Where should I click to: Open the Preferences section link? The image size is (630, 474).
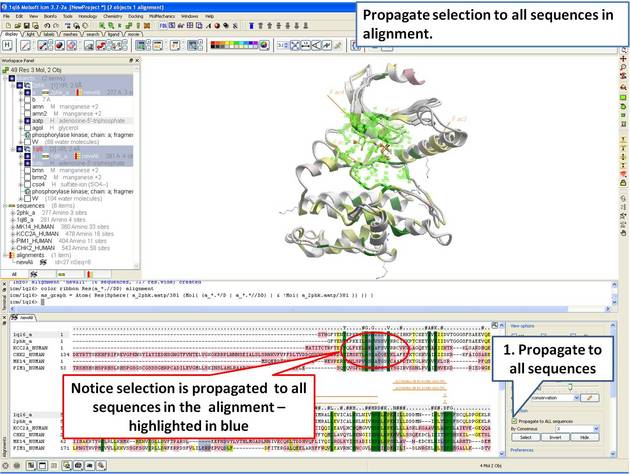[x=522, y=450]
